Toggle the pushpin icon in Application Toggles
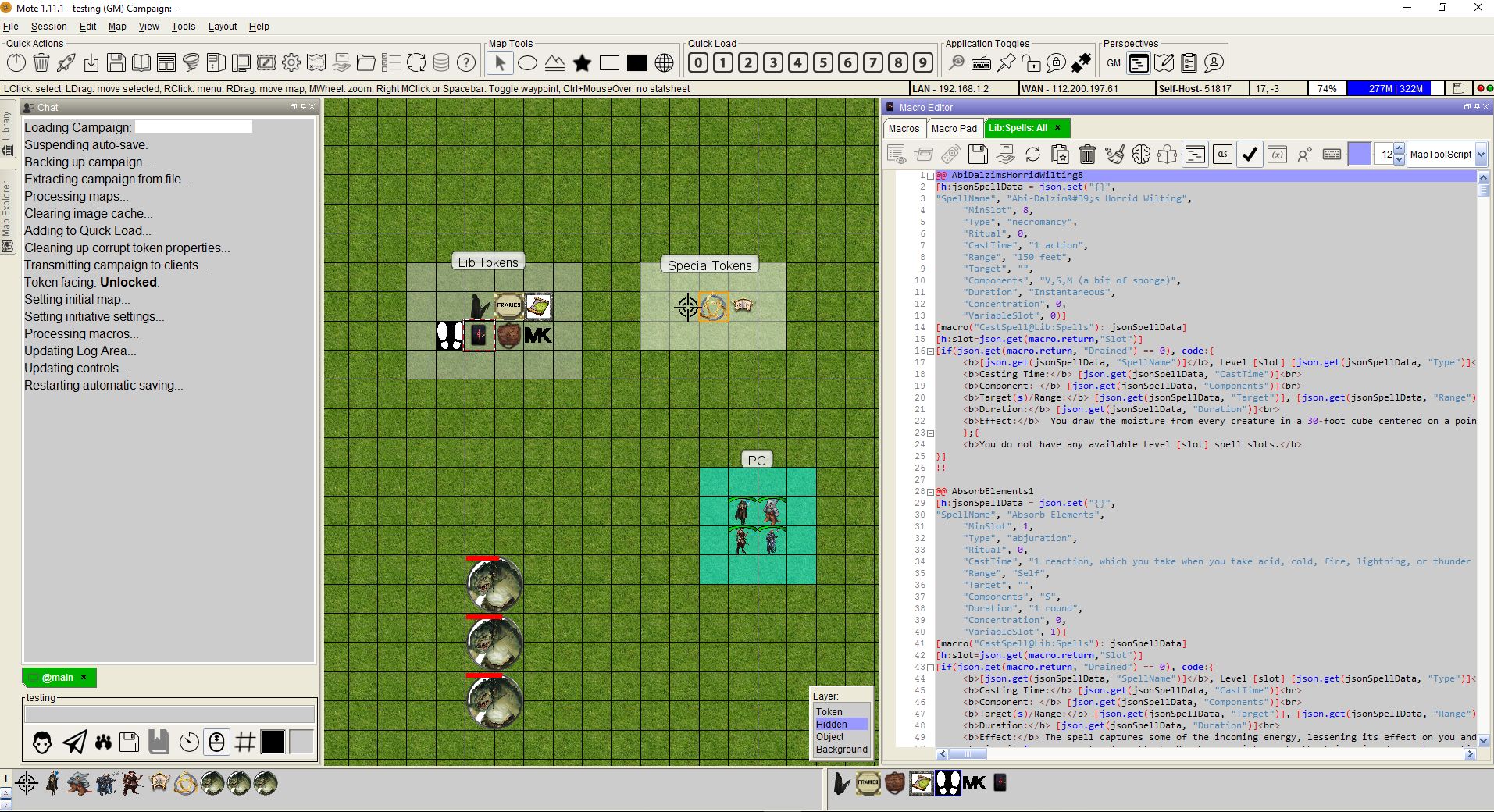 1007,62
